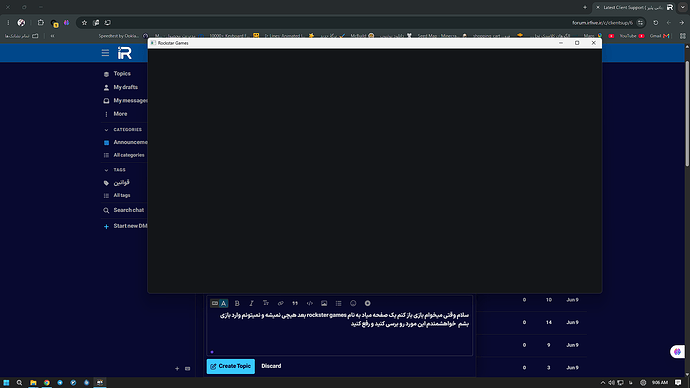
Task: Add a blockquote in the composer
Action: [x=295, y=303]
